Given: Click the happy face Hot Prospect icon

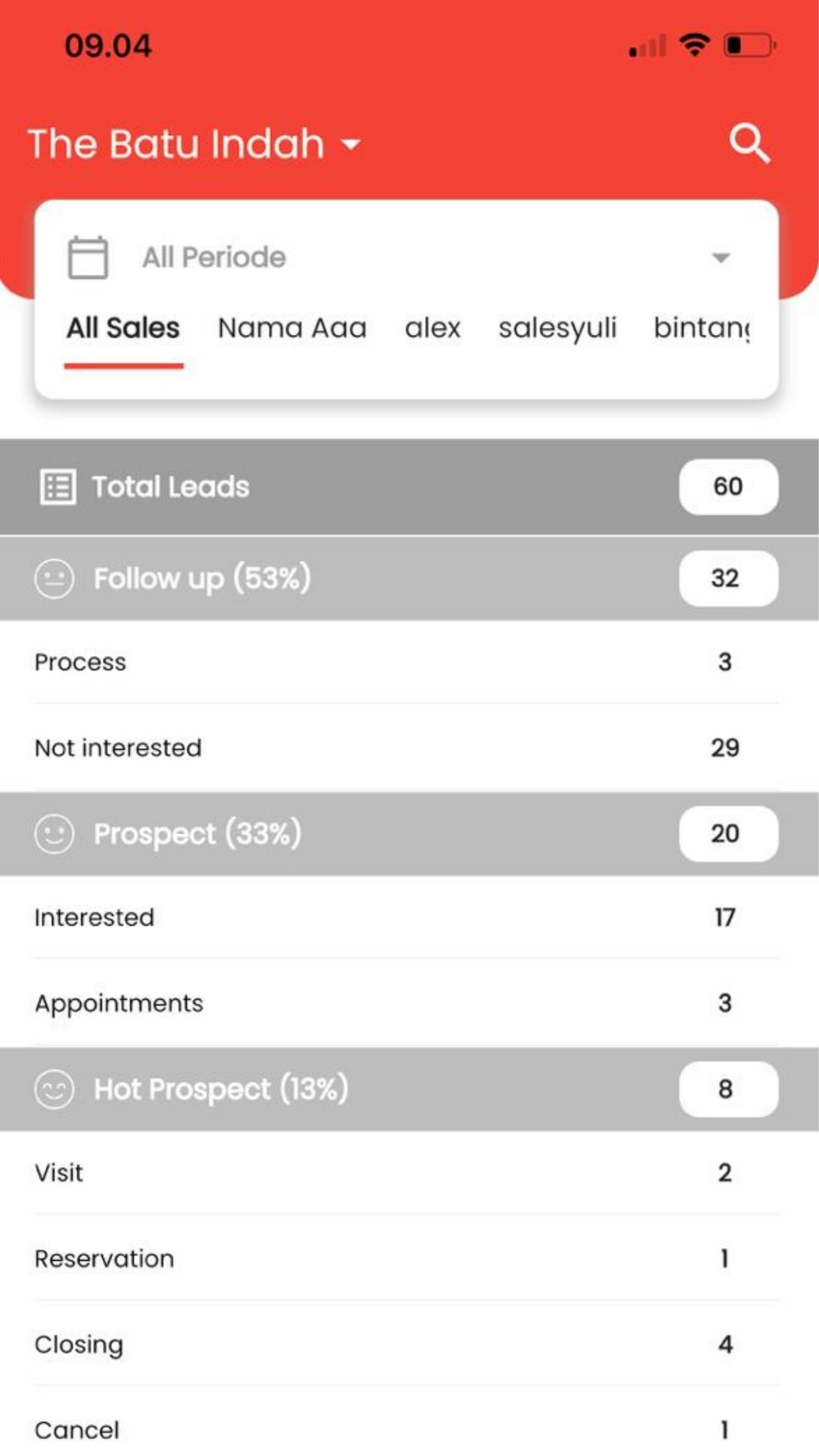Looking at the screenshot, I should click(54, 1089).
